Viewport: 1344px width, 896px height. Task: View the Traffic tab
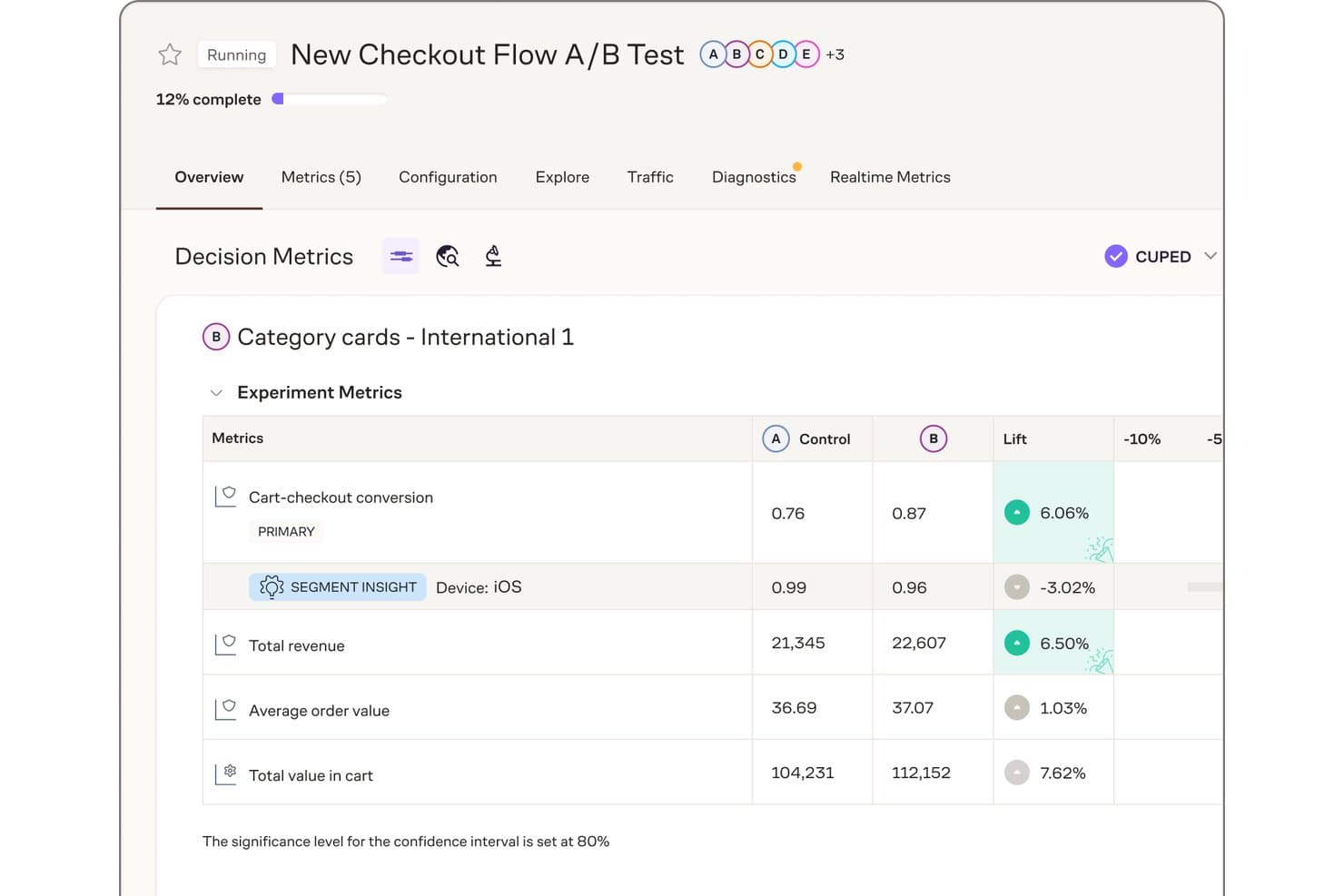point(650,177)
